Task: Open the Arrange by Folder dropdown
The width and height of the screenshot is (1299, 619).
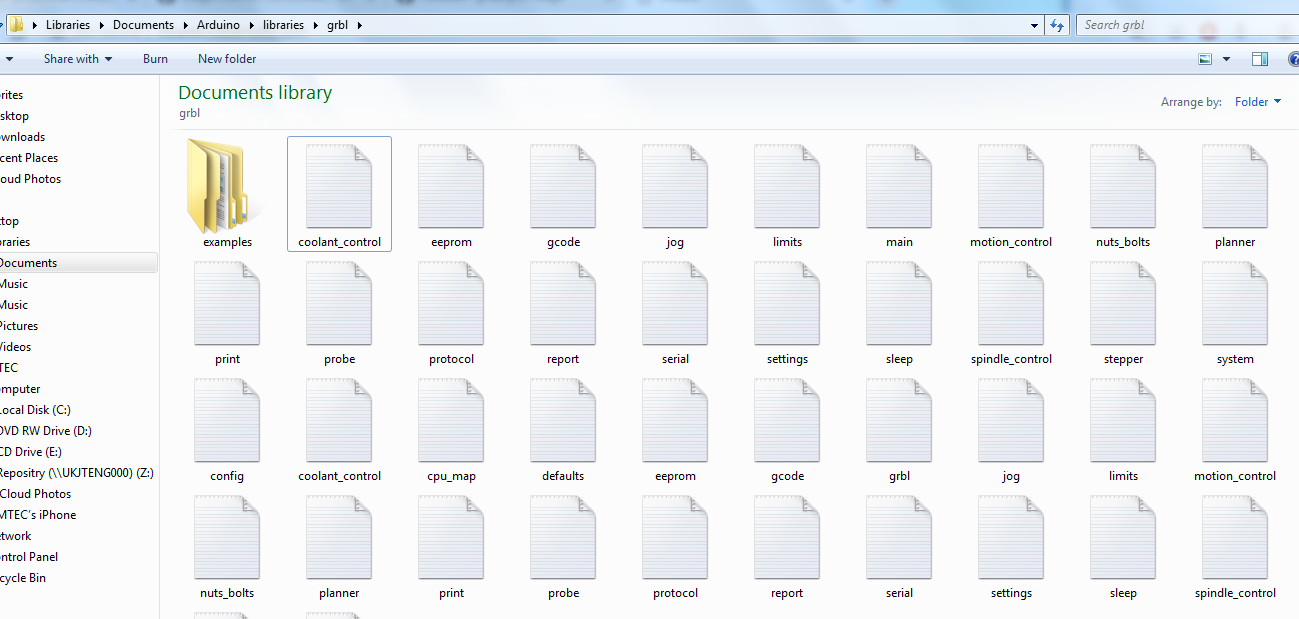Action: (1257, 102)
